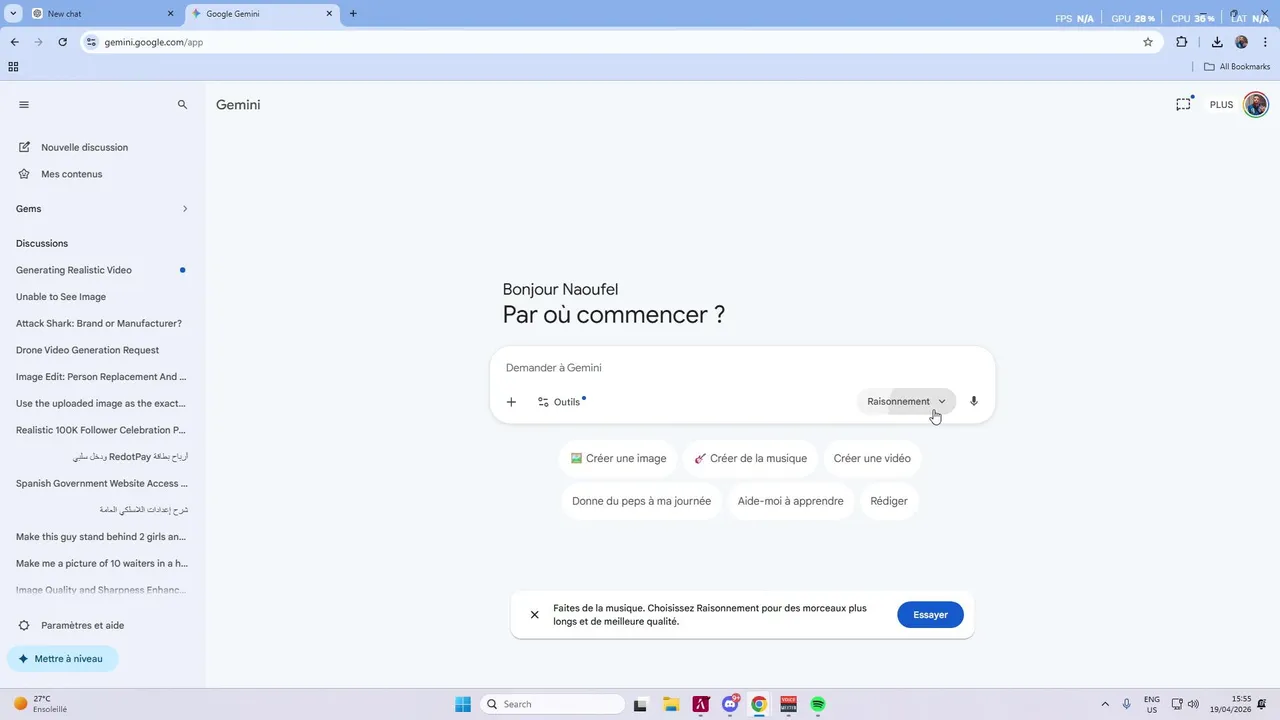Image resolution: width=1280 pixels, height=720 pixels.
Task: Click the Gemini title label
Action: click(238, 105)
